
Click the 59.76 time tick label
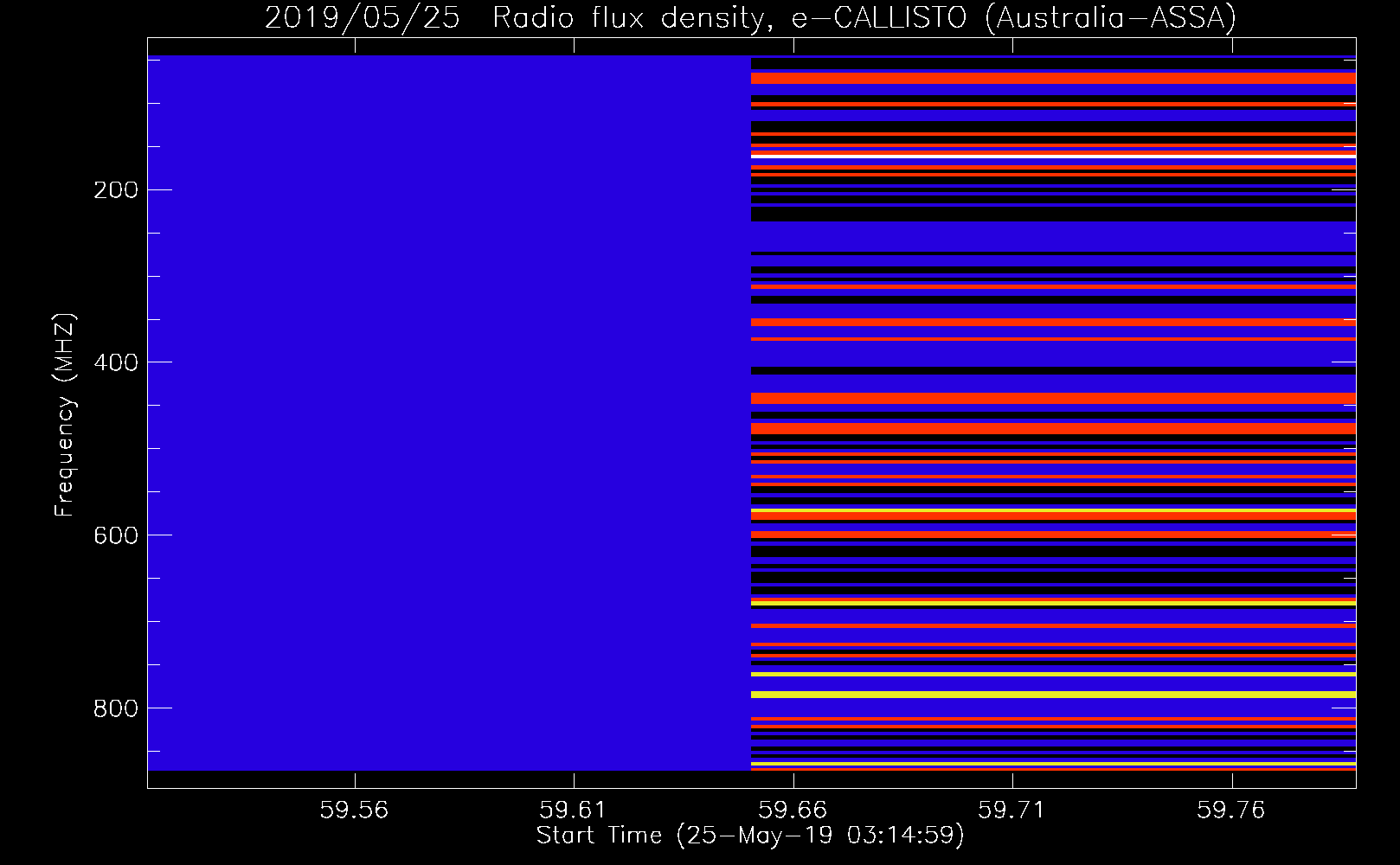coord(1231,811)
